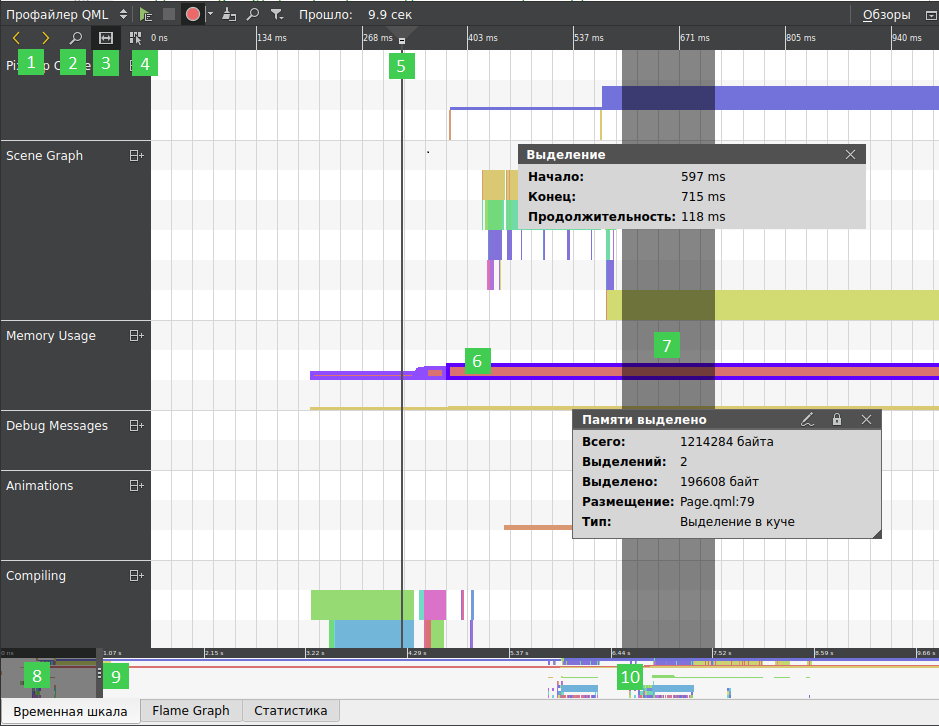Click the Прошло: 9.9 сек elapsed readout

[x=356, y=14]
